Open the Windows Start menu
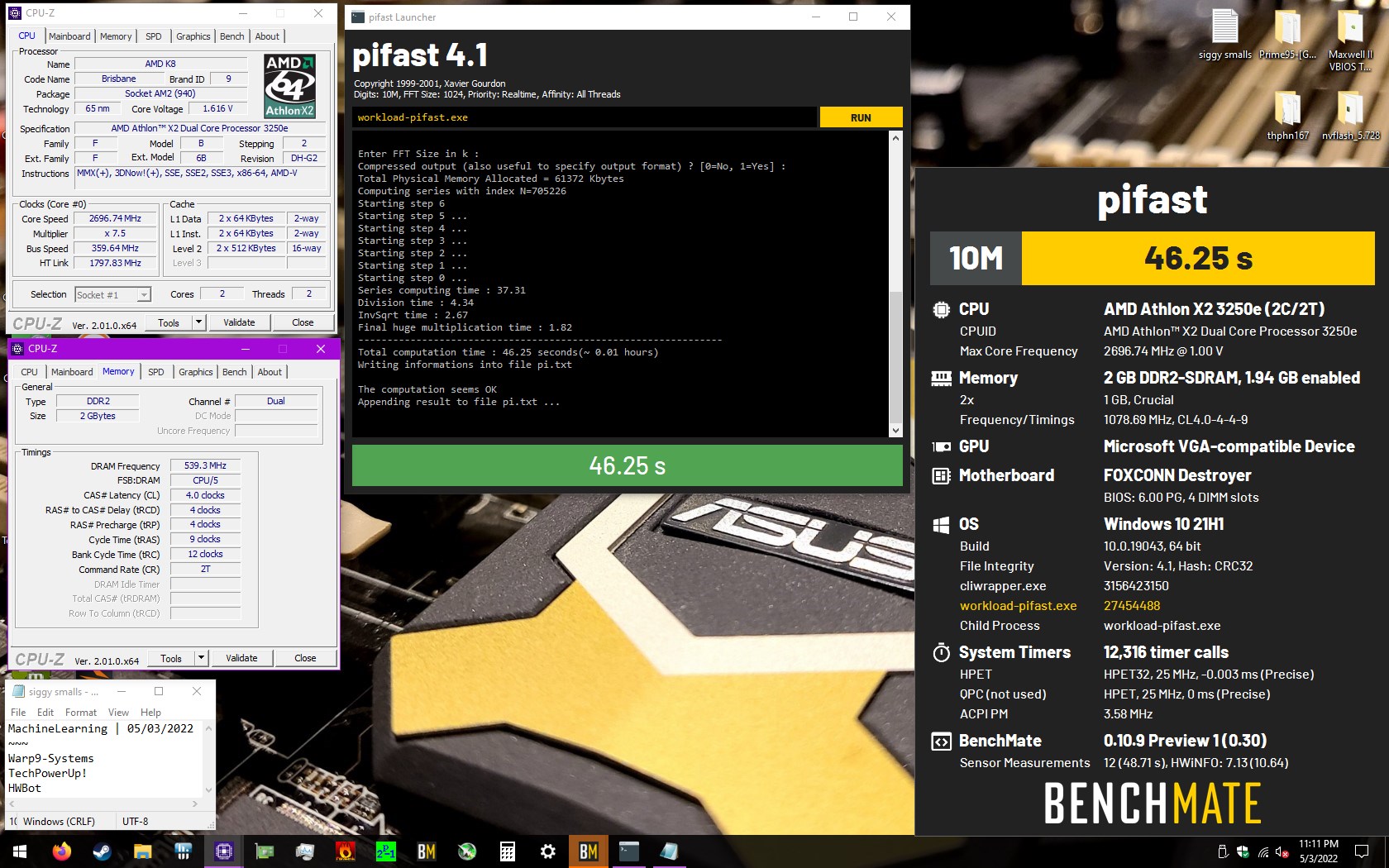The height and width of the screenshot is (868, 1389). point(20,851)
